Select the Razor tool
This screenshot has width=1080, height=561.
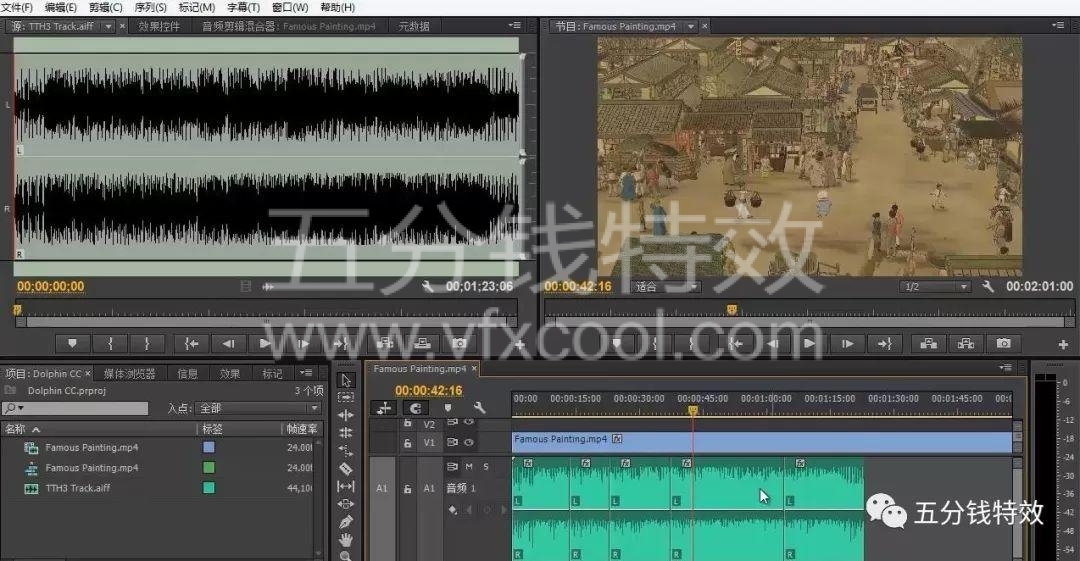pos(346,469)
